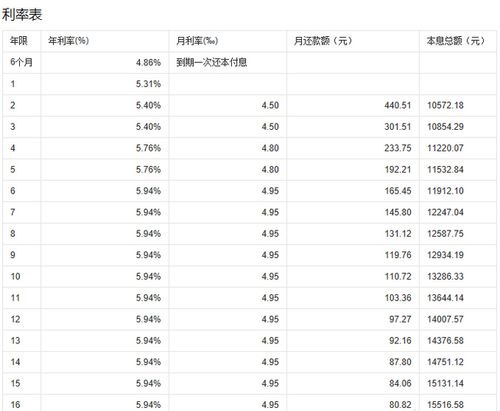Click monthly payment 80.82
This screenshot has height=411, width=500.
(400, 405)
